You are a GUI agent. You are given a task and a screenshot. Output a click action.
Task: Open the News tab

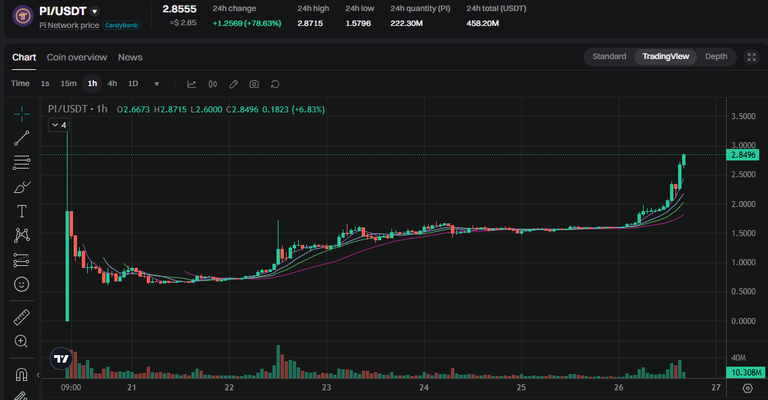click(x=130, y=57)
